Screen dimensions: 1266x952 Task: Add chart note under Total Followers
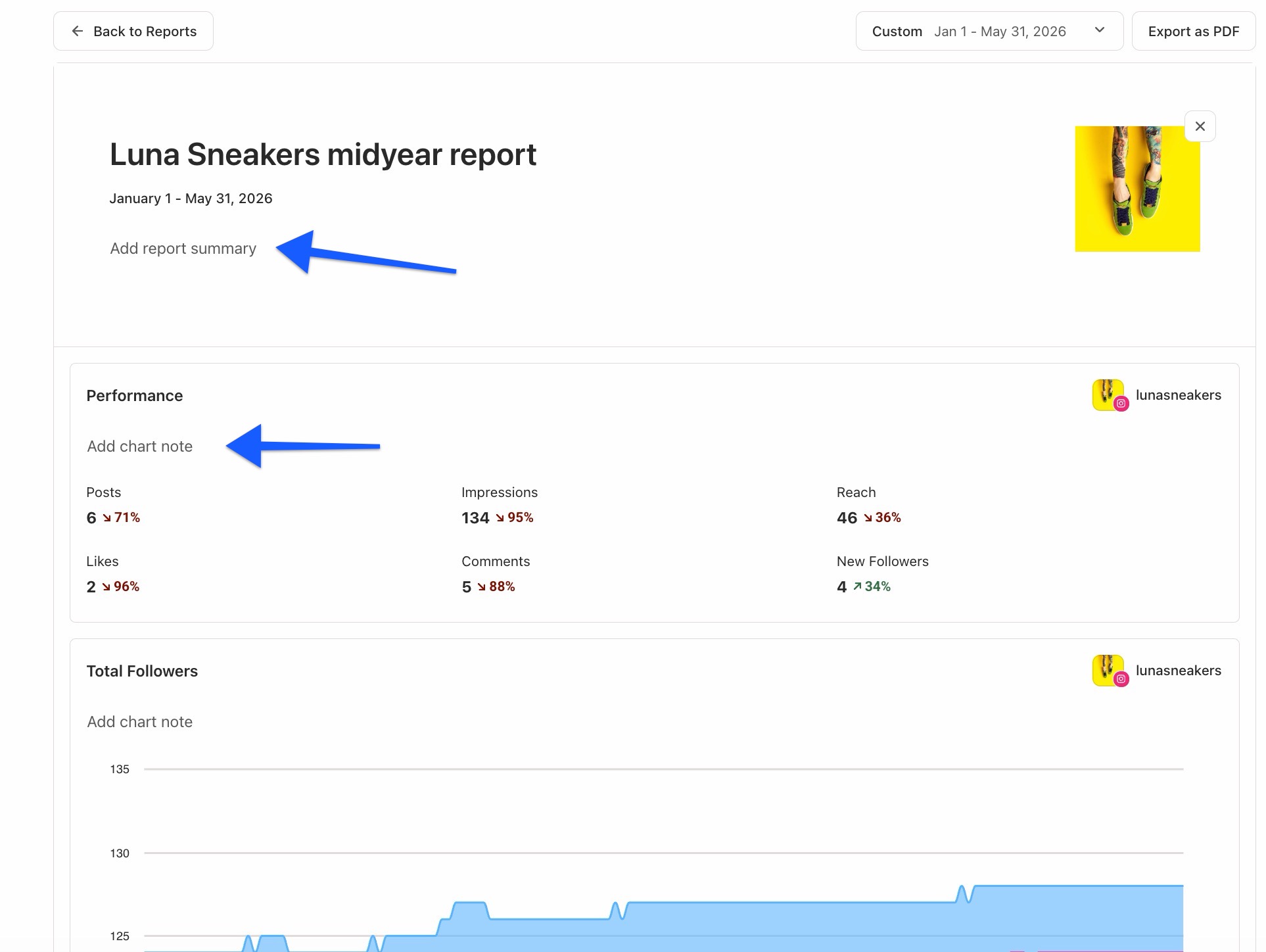[x=140, y=722]
